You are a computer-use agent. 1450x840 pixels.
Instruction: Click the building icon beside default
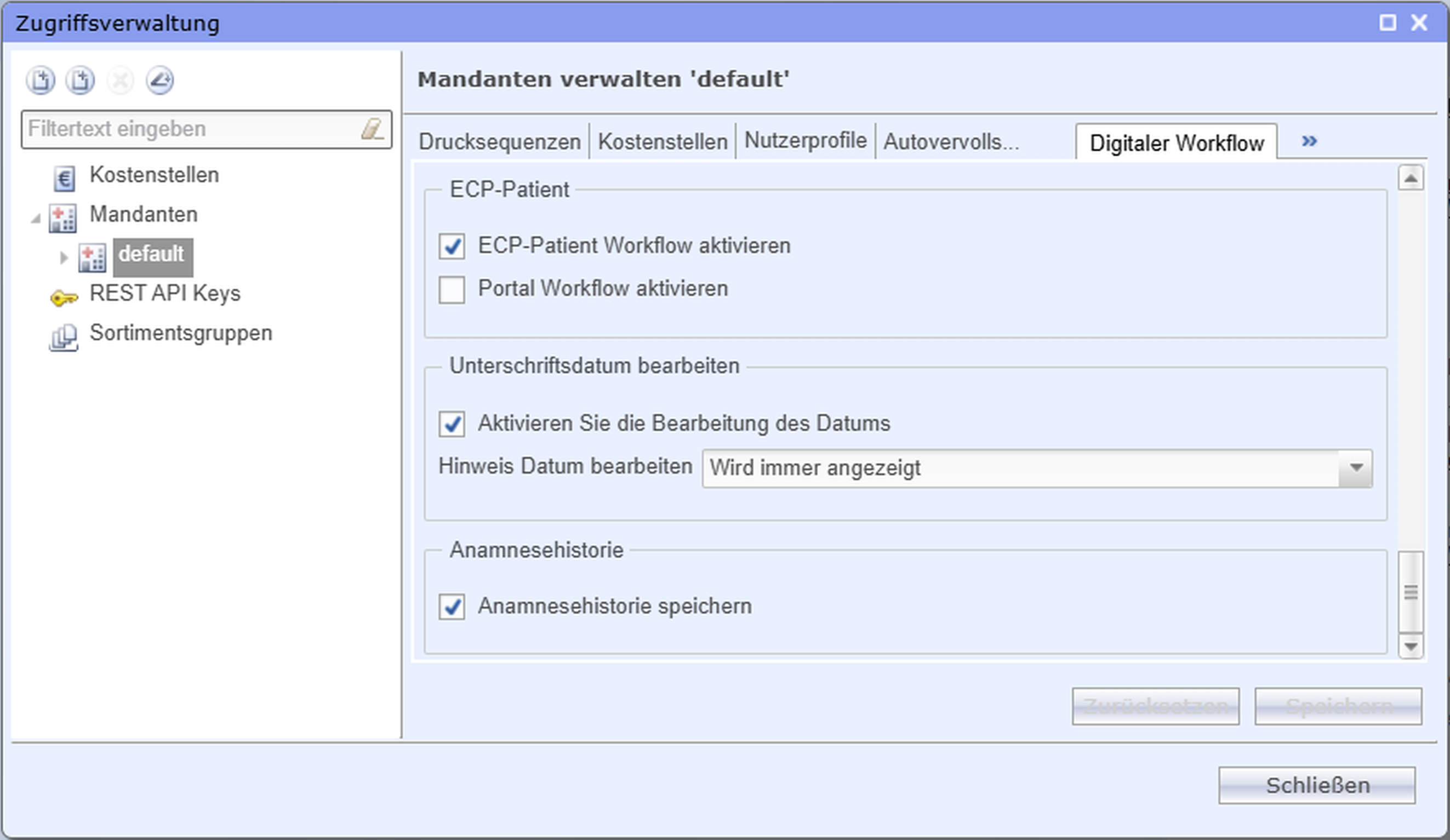(92, 257)
